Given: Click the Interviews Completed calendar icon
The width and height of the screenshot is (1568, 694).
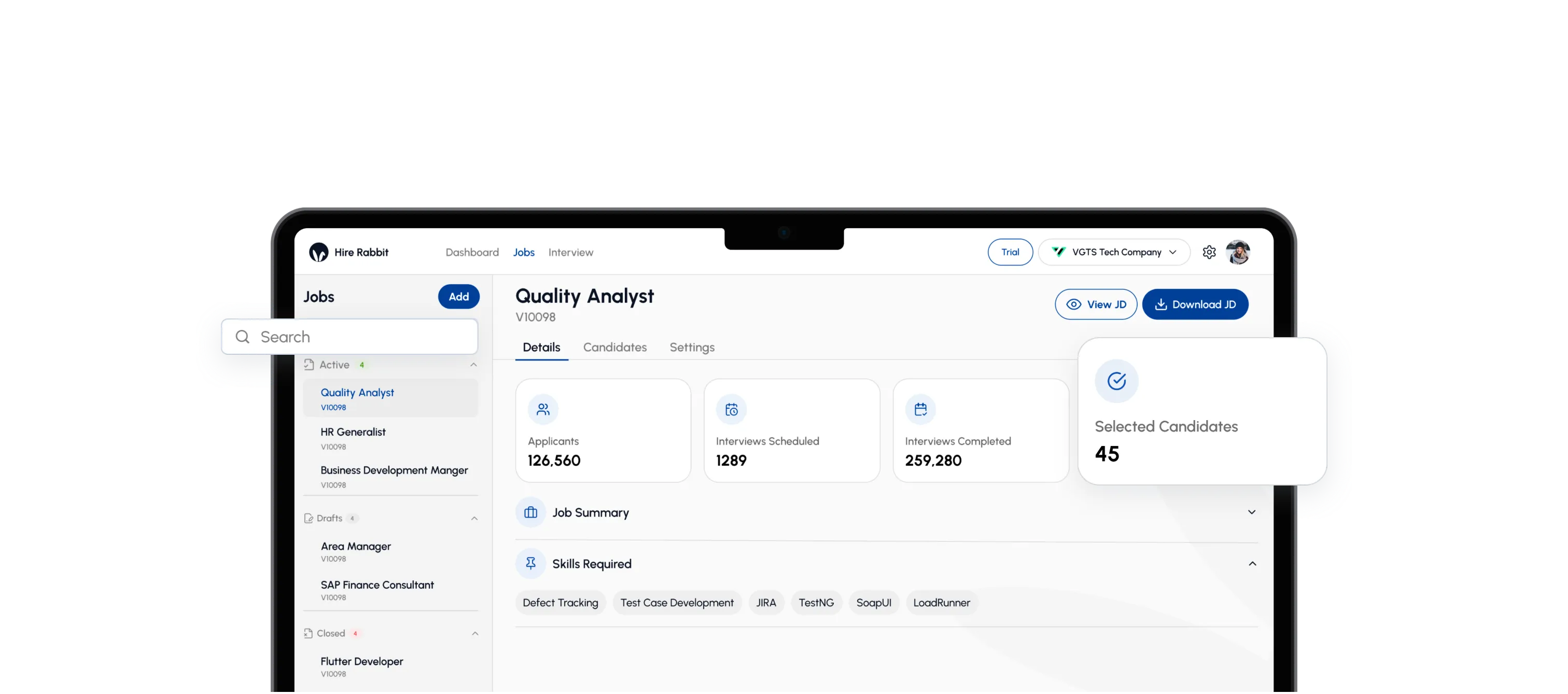Looking at the screenshot, I should [x=920, y=409].
